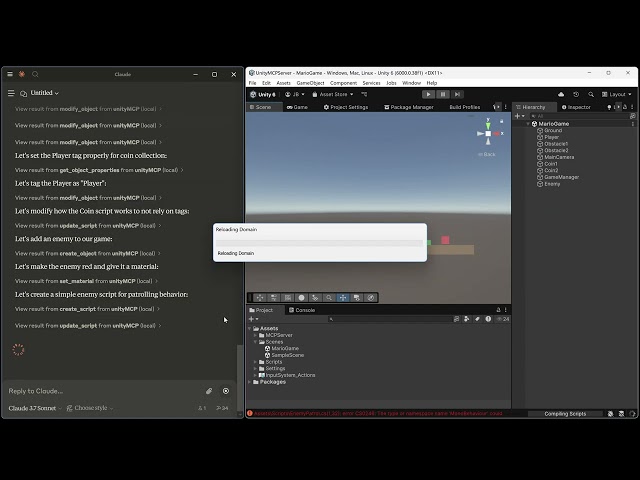Image resolution: width=640 pixels, height=480 pixels.
Task: Toggle the Project panel lock icon
Action: pyautogui.click(x=498, y=310)
